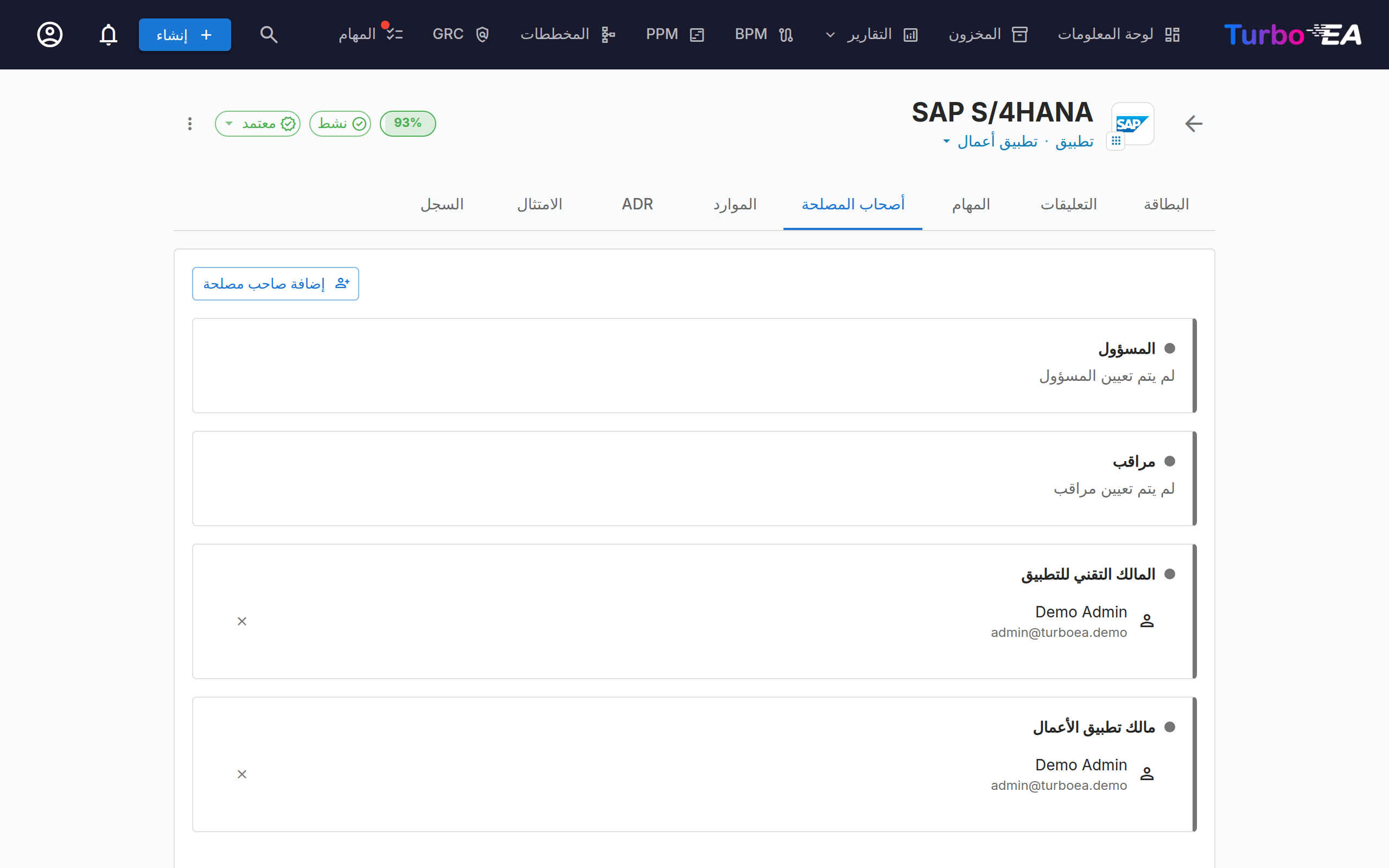
Task: Click email under المالك التقني للتطبيق
Action: (1059, 633)
